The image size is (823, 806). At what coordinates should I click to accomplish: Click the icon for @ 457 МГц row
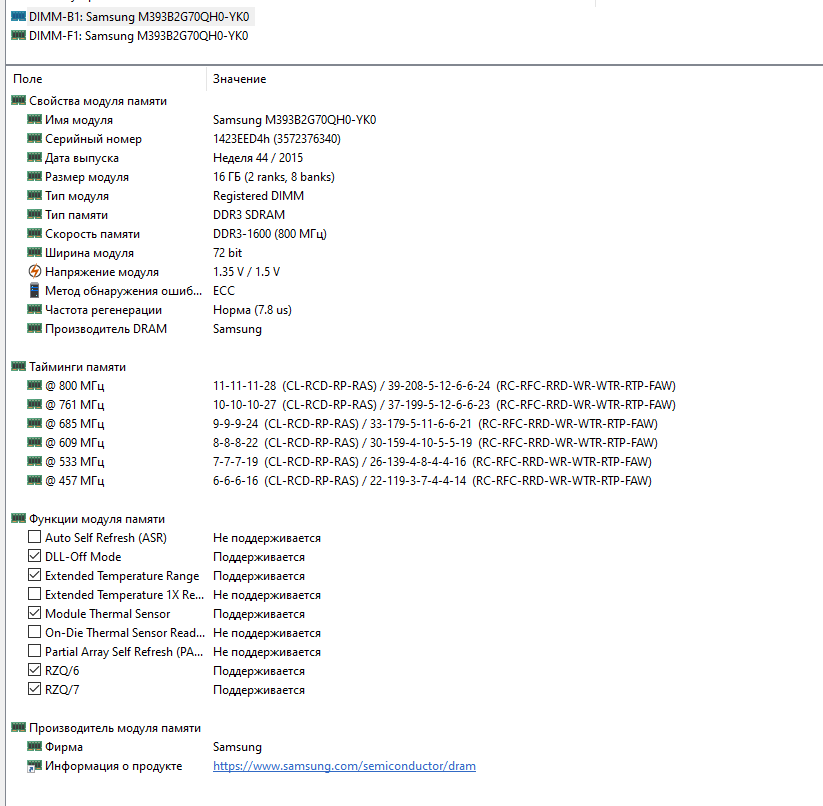pyautogui.click(x=35, y=480)
